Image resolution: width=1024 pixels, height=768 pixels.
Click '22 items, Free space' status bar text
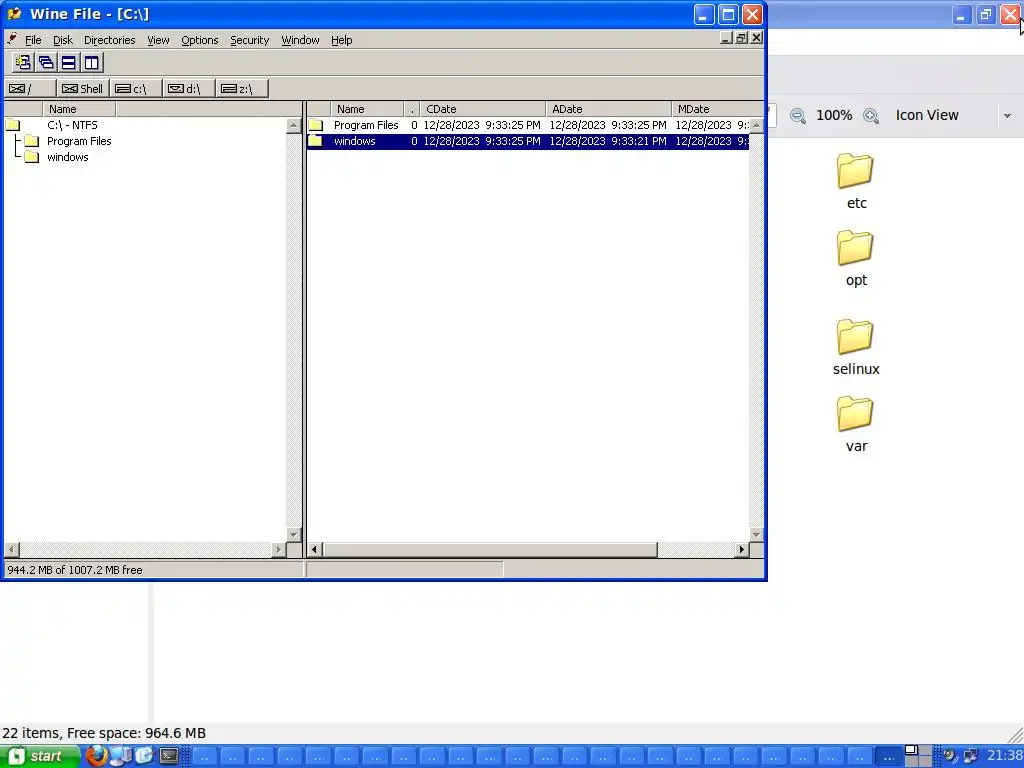(104, 733)
